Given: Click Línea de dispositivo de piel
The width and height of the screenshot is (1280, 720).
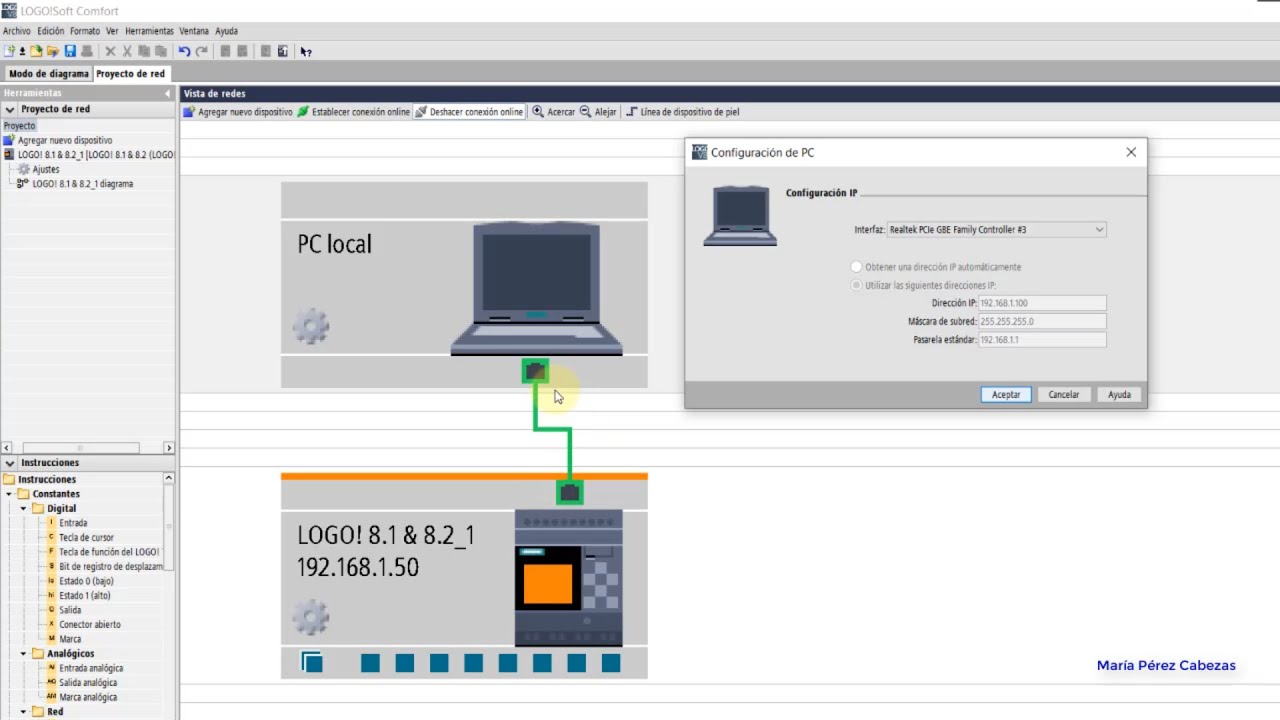Looking at the screenshot, I should 682,112.
